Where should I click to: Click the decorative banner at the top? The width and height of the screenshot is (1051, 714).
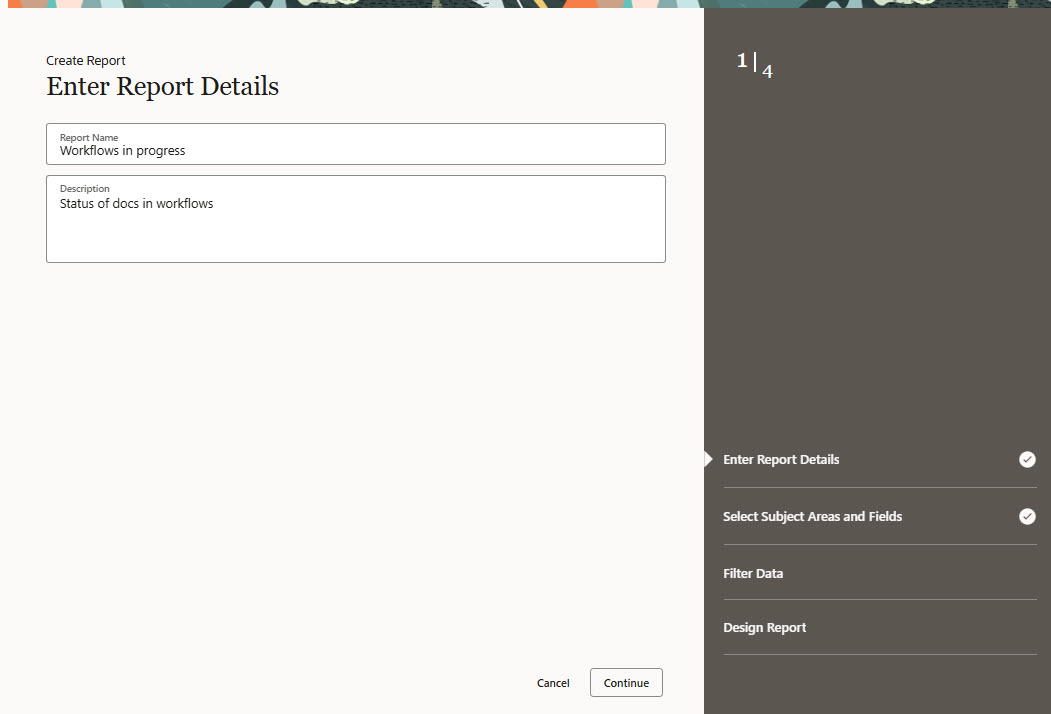pos(525,4)
